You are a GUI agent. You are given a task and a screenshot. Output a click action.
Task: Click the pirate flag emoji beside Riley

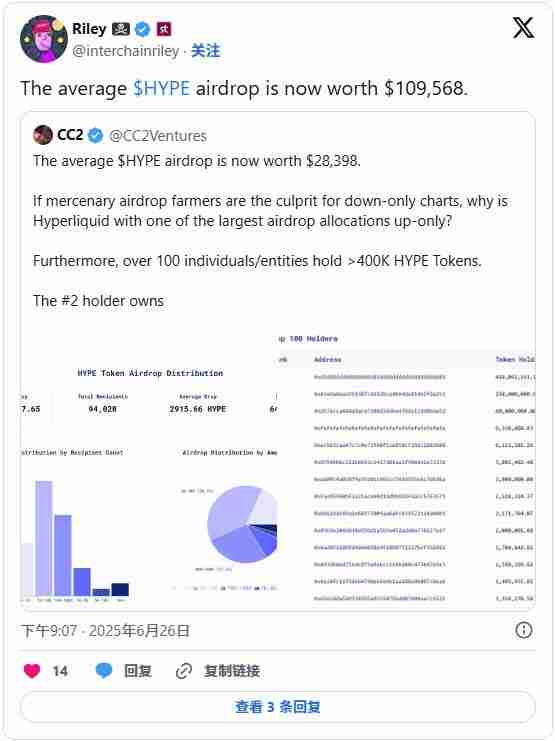(121, 29)
